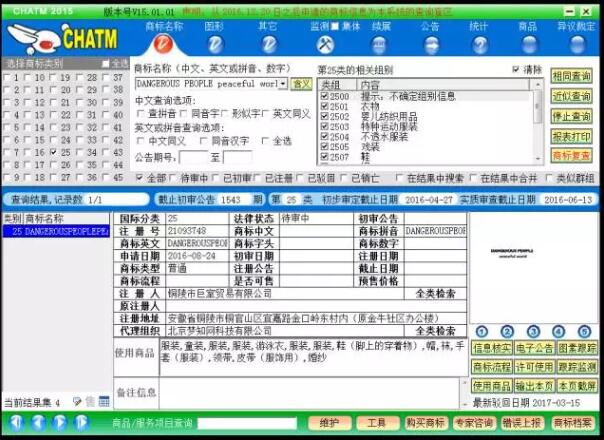
Task: Open the 图形 search mode icon
Action: (214, 45)
